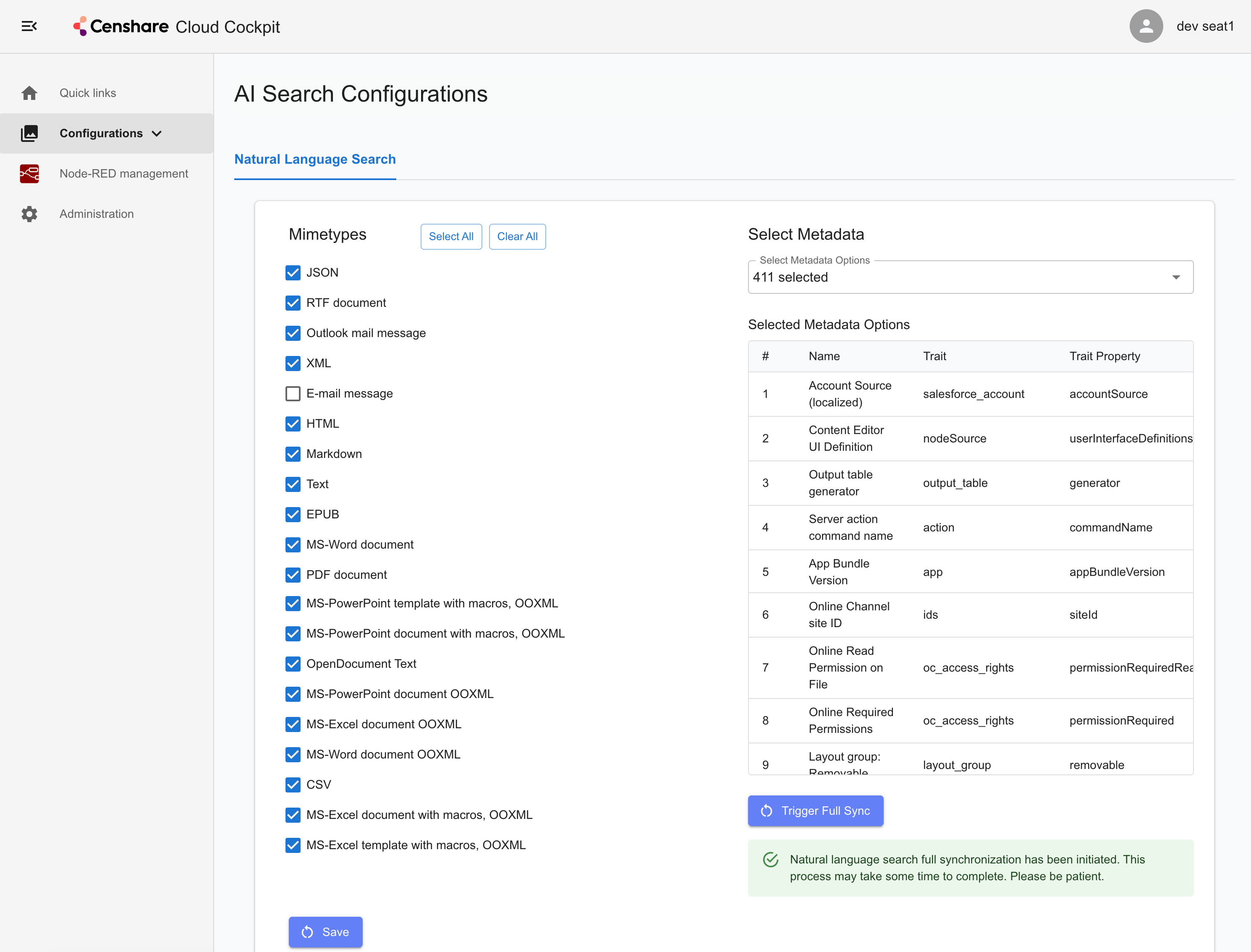Save the mimetype configuration
Image resolution: width=1251 pixels, height=952 pixels.
pyautogui.click(x=325, y=932)
